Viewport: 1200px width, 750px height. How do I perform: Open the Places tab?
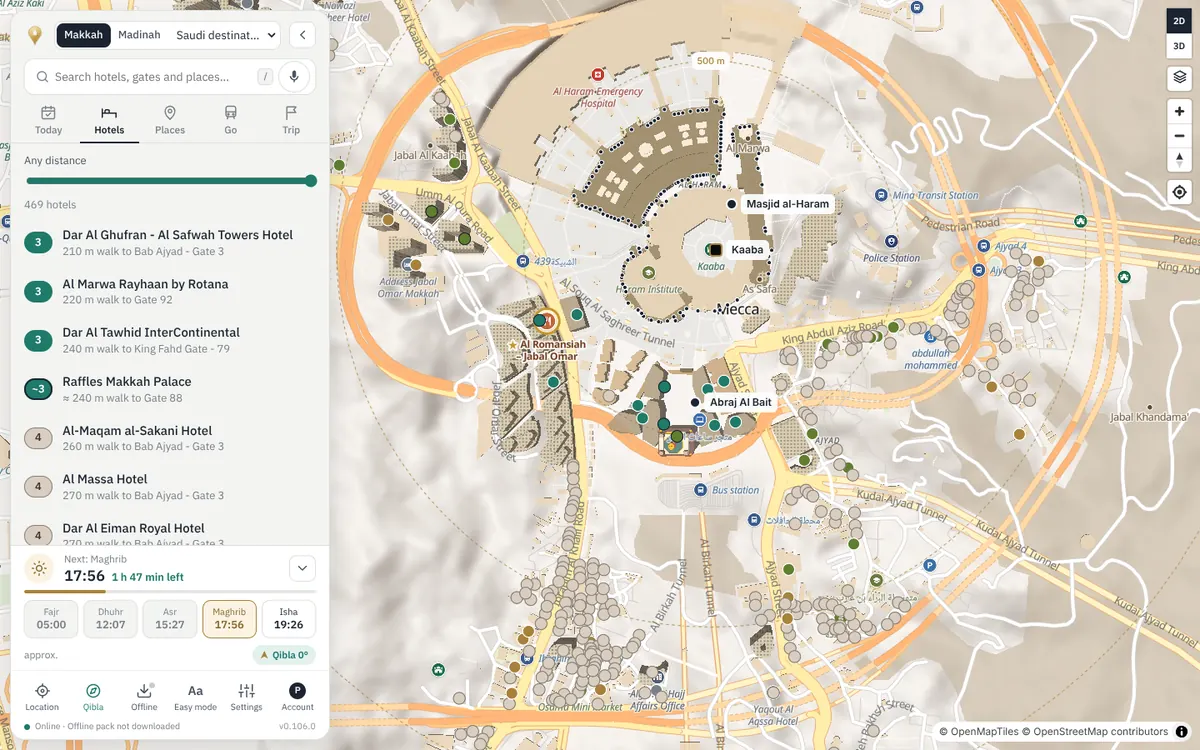pyautogui.click(x=170, y=120)
